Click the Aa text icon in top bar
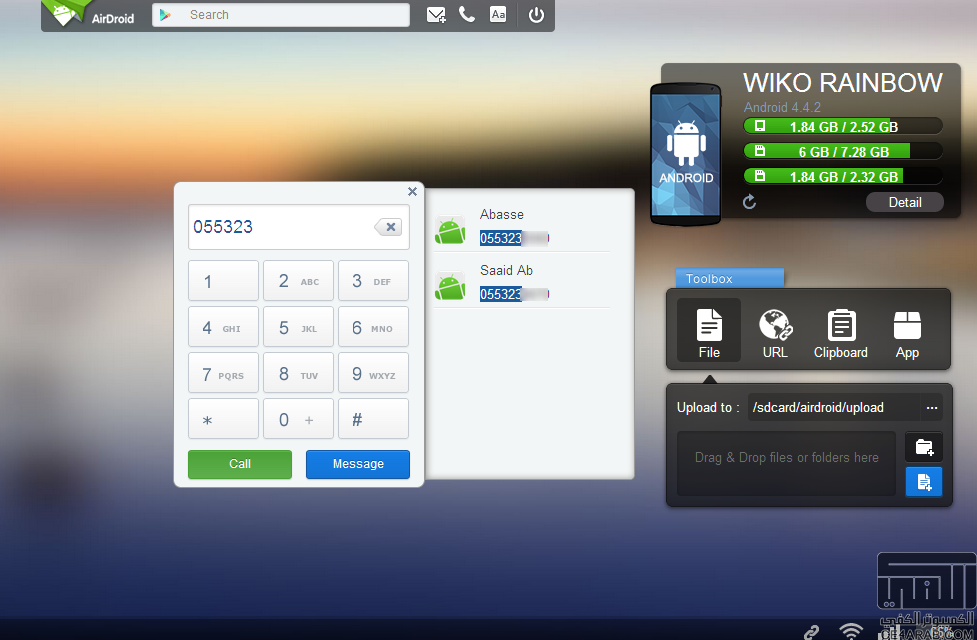Viewport: 977px width, 640px height. pos(498,14)
